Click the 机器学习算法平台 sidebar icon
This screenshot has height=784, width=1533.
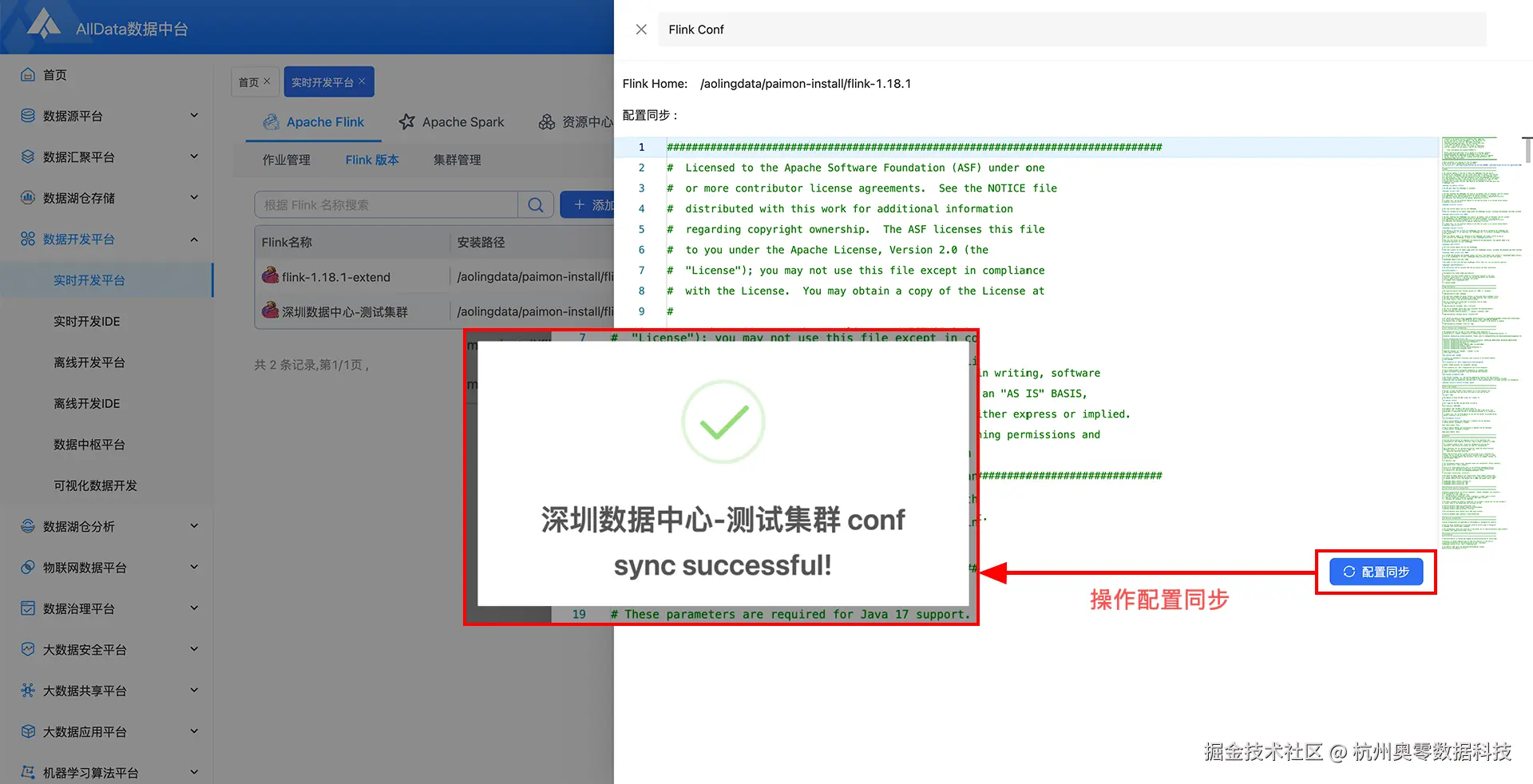tap(28, 772)
